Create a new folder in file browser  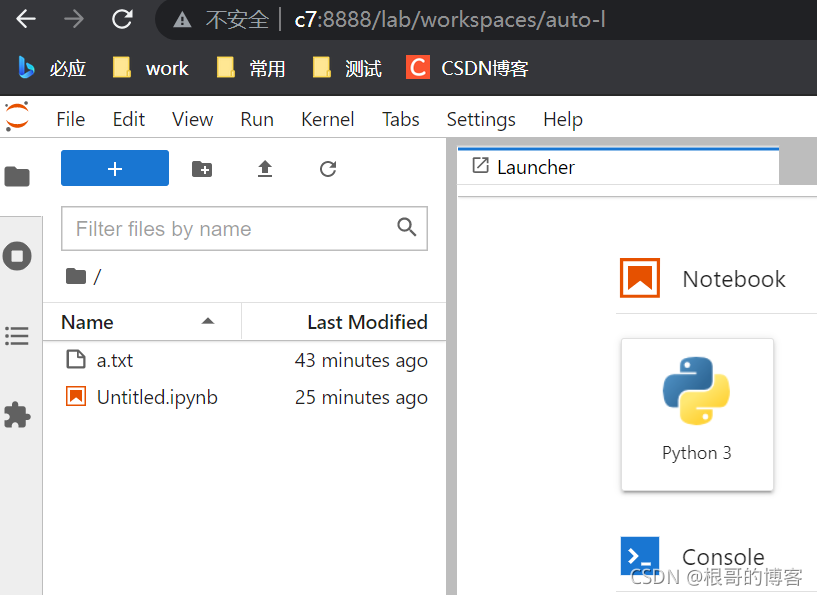click(202, 169)
